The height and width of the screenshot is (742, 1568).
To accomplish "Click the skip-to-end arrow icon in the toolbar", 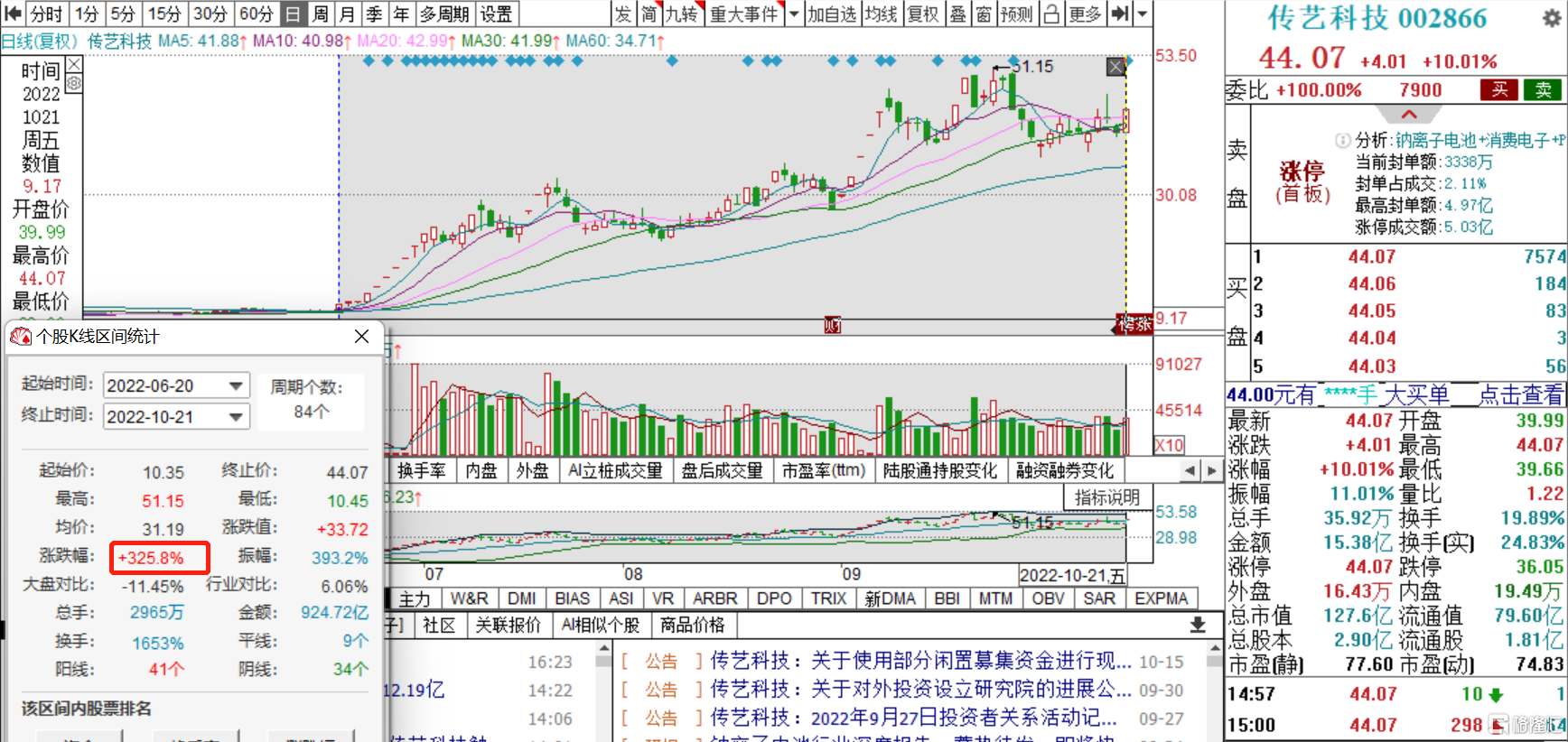I will [1120, 14].
